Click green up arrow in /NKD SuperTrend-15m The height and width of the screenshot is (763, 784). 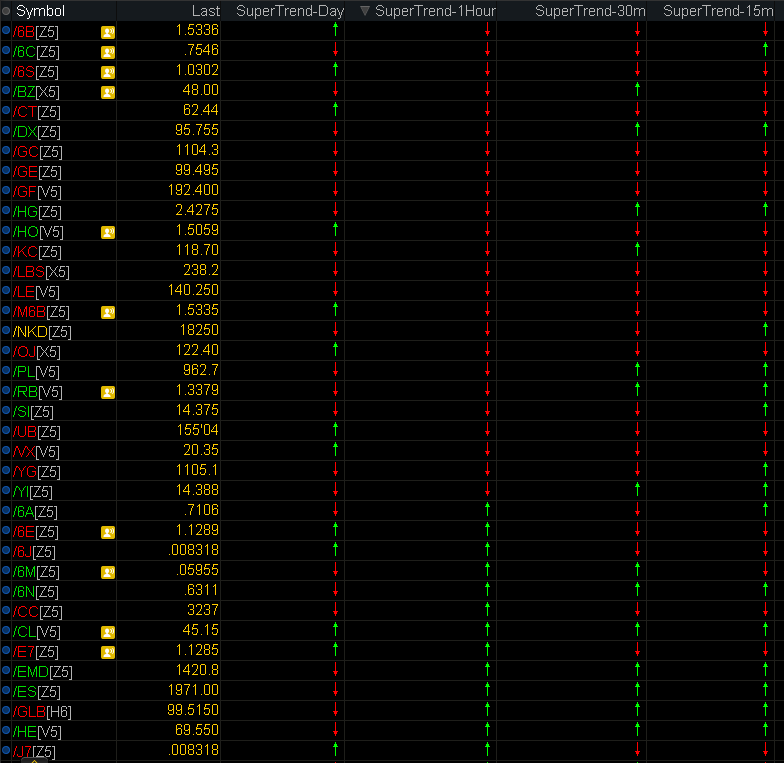pyautogui.click(x=766, y=330)
